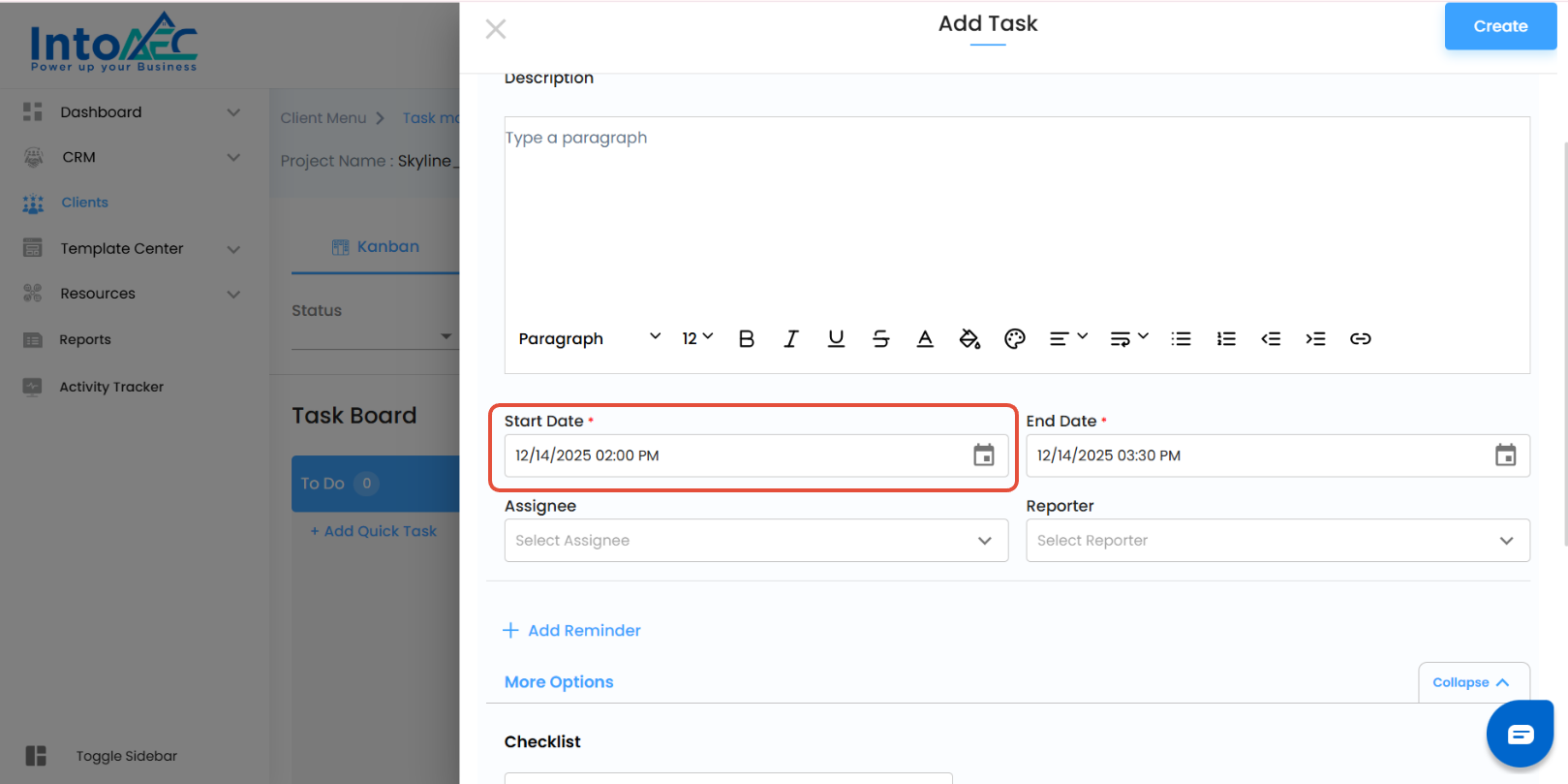Open End Date calendar picker
This screenshot has width=1568, height=784.
[x=1505, y=455]
